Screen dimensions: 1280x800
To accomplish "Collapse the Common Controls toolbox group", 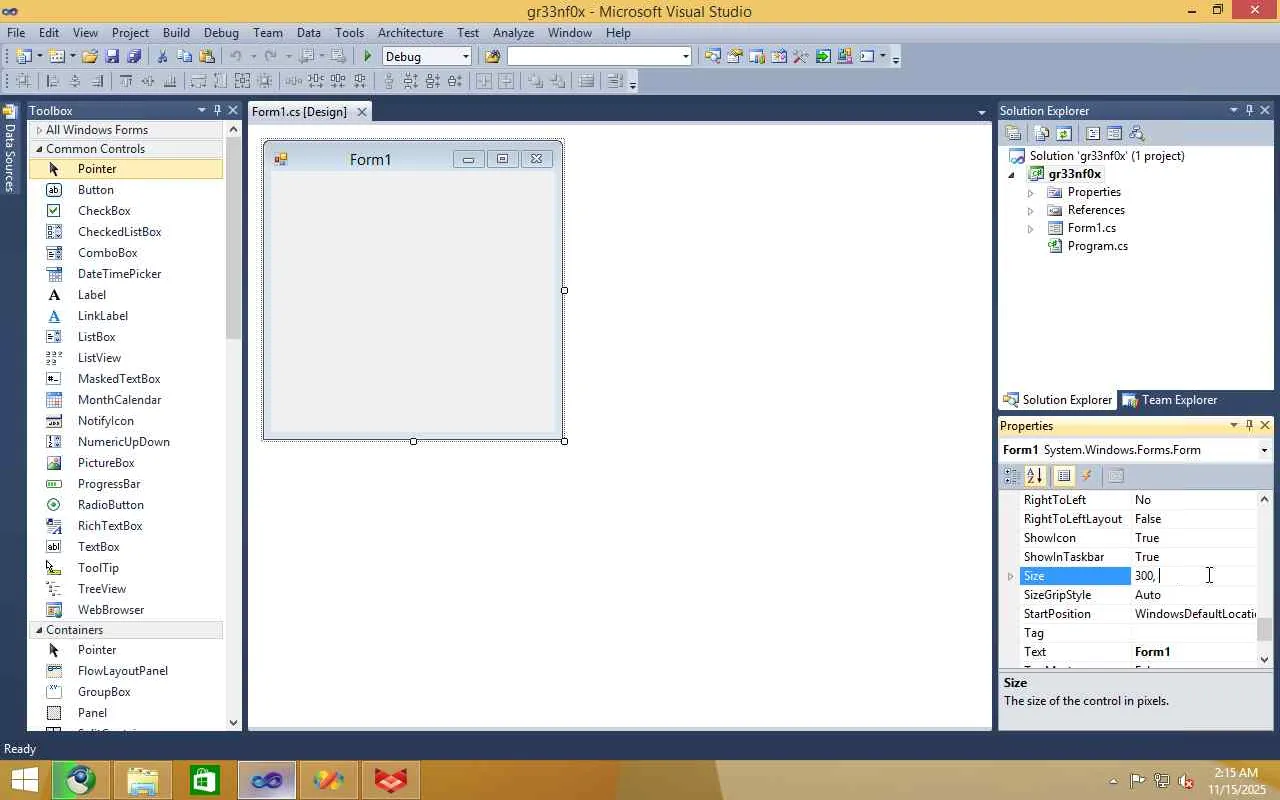I will 39,149.
